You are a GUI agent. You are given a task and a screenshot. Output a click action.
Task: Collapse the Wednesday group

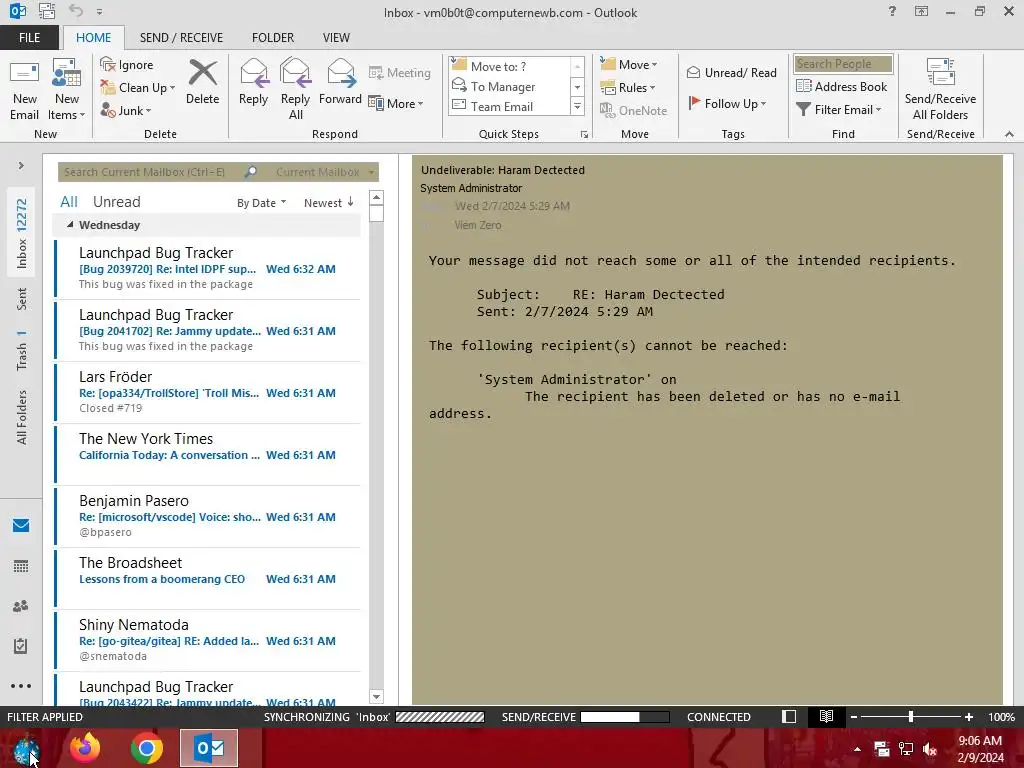70,225
